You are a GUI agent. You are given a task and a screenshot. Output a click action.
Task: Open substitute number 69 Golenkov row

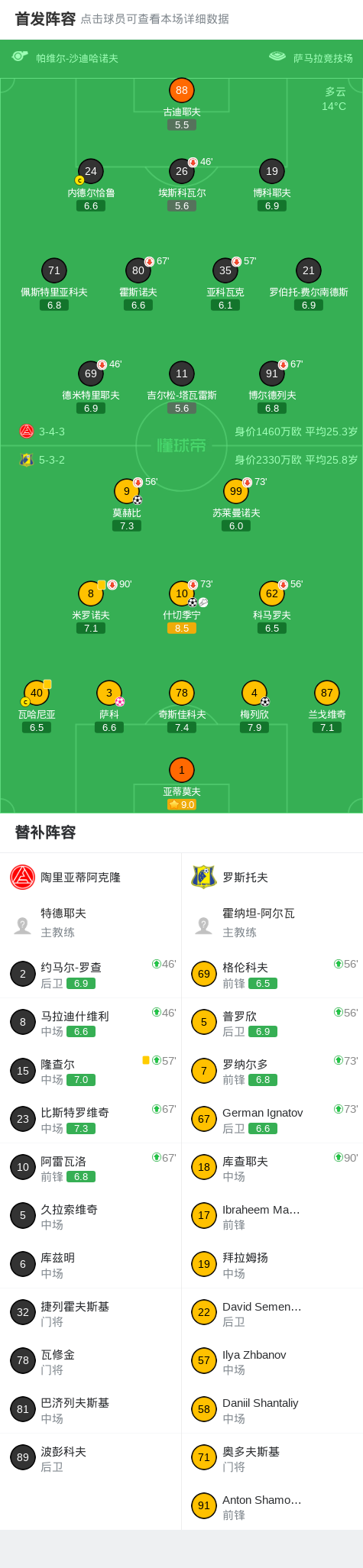[x=272, y=974]
